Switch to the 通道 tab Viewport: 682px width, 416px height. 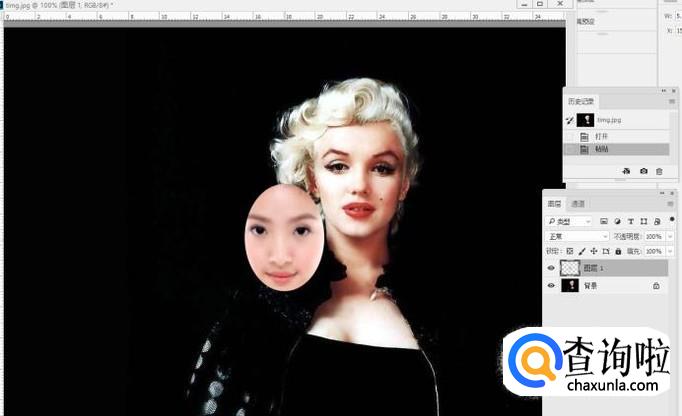point(578,204)
